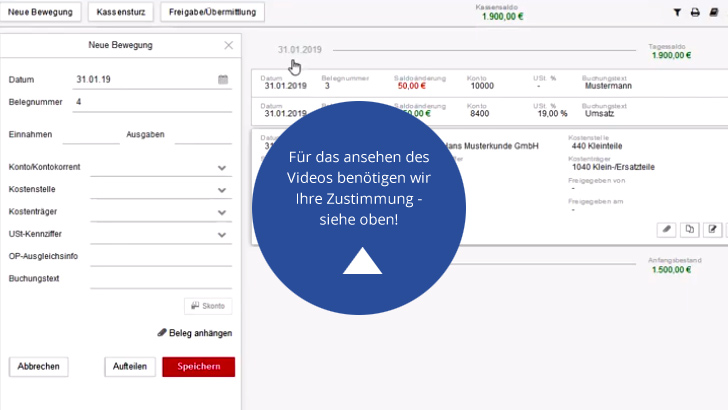Click the print icon in top toolbar

coord(695,13)
